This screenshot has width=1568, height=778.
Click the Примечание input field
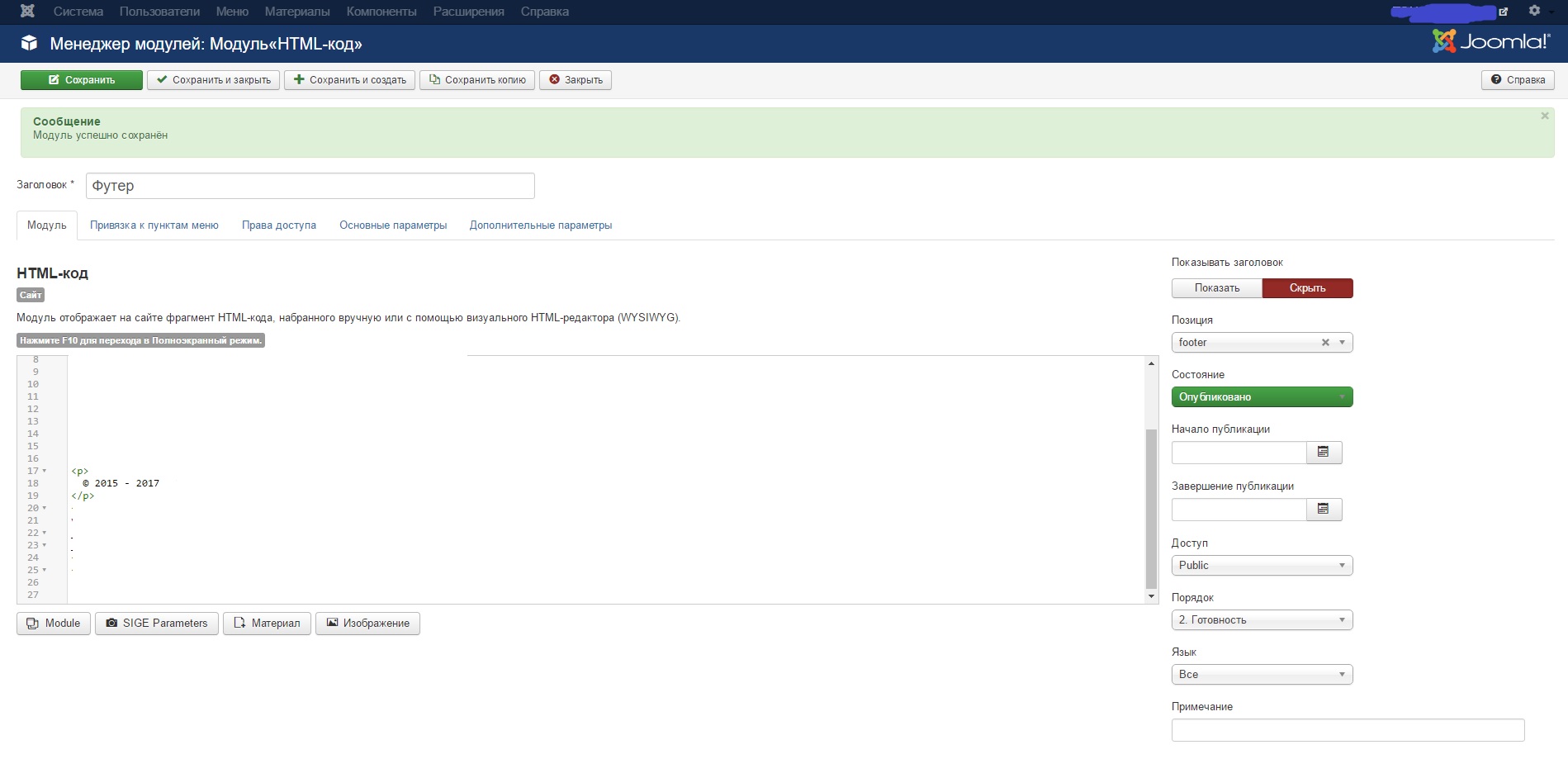point(1348,730)
